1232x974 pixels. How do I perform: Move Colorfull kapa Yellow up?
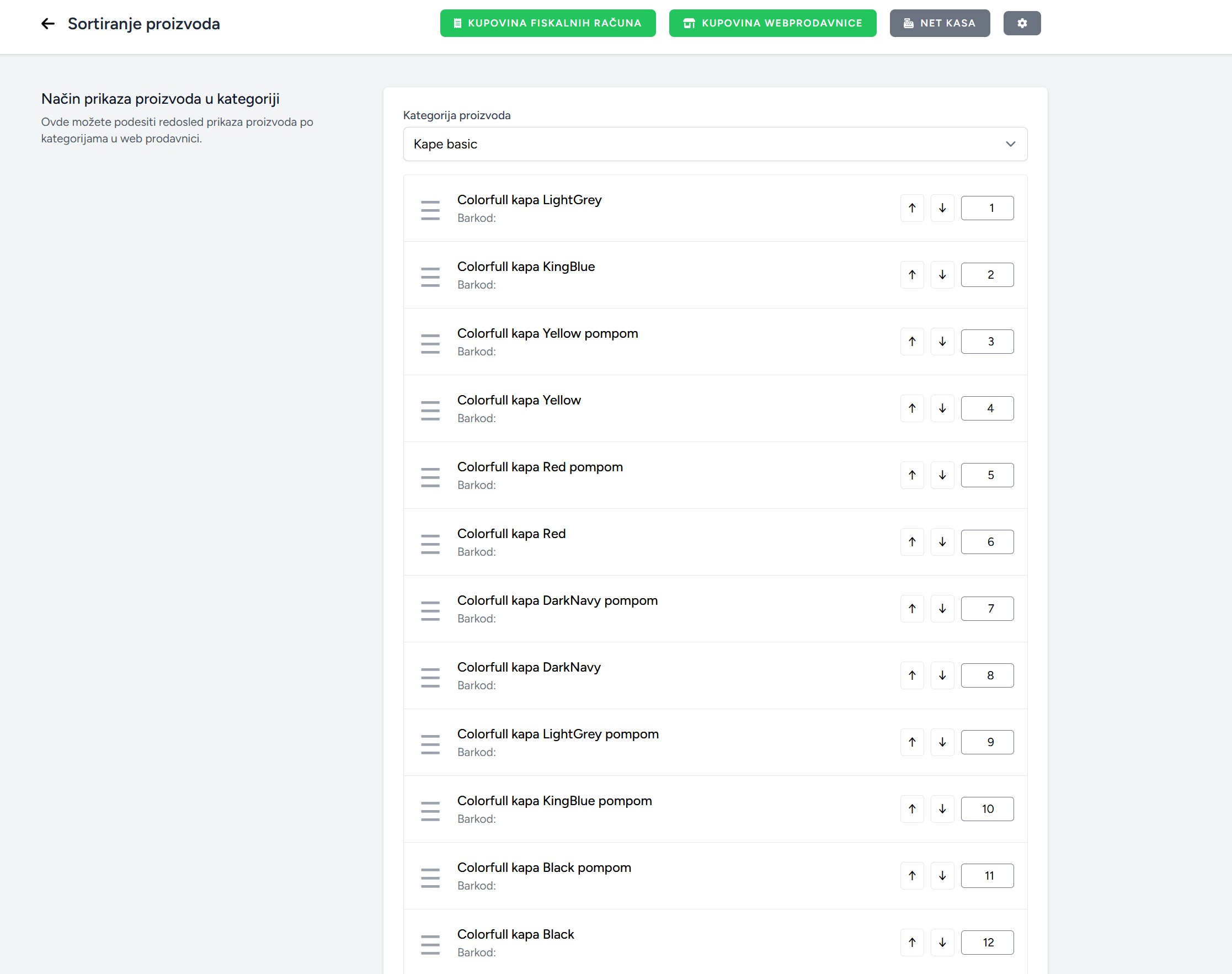(x=912, y=408)
